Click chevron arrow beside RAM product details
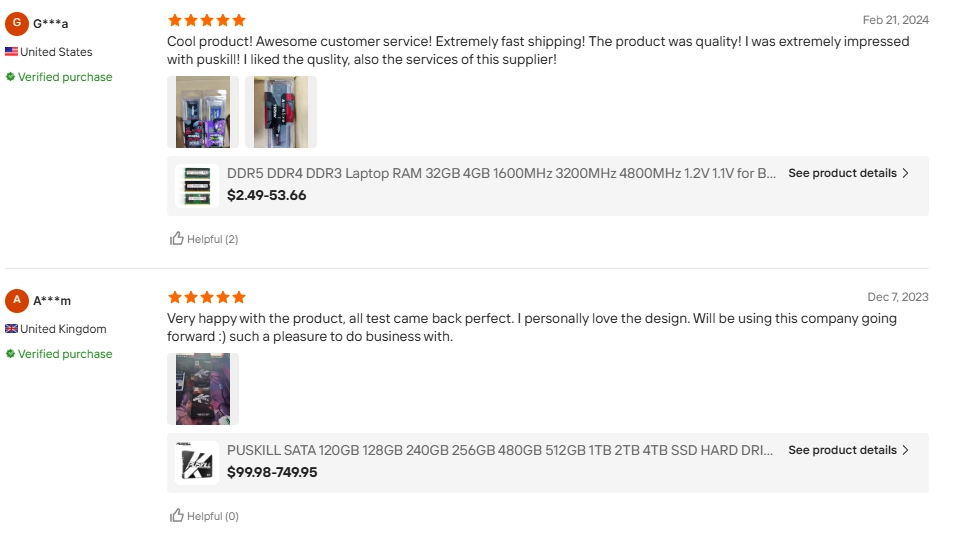Screen dimensions: 967x539 (906, 173)
